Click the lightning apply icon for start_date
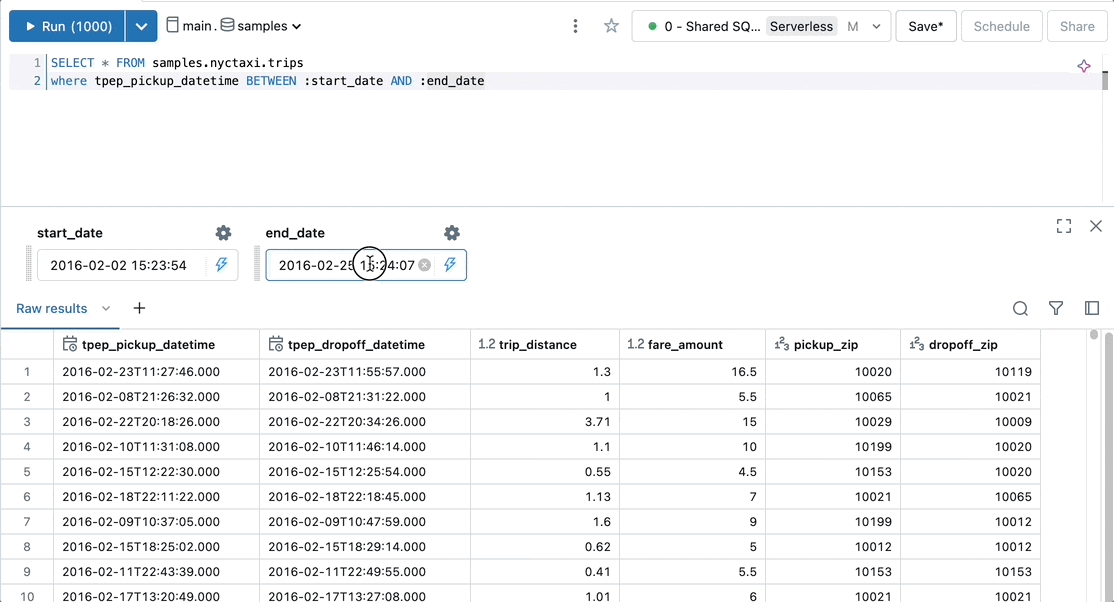The height and width of the screenshot is (602, 1114). click(x=222, y=265)
